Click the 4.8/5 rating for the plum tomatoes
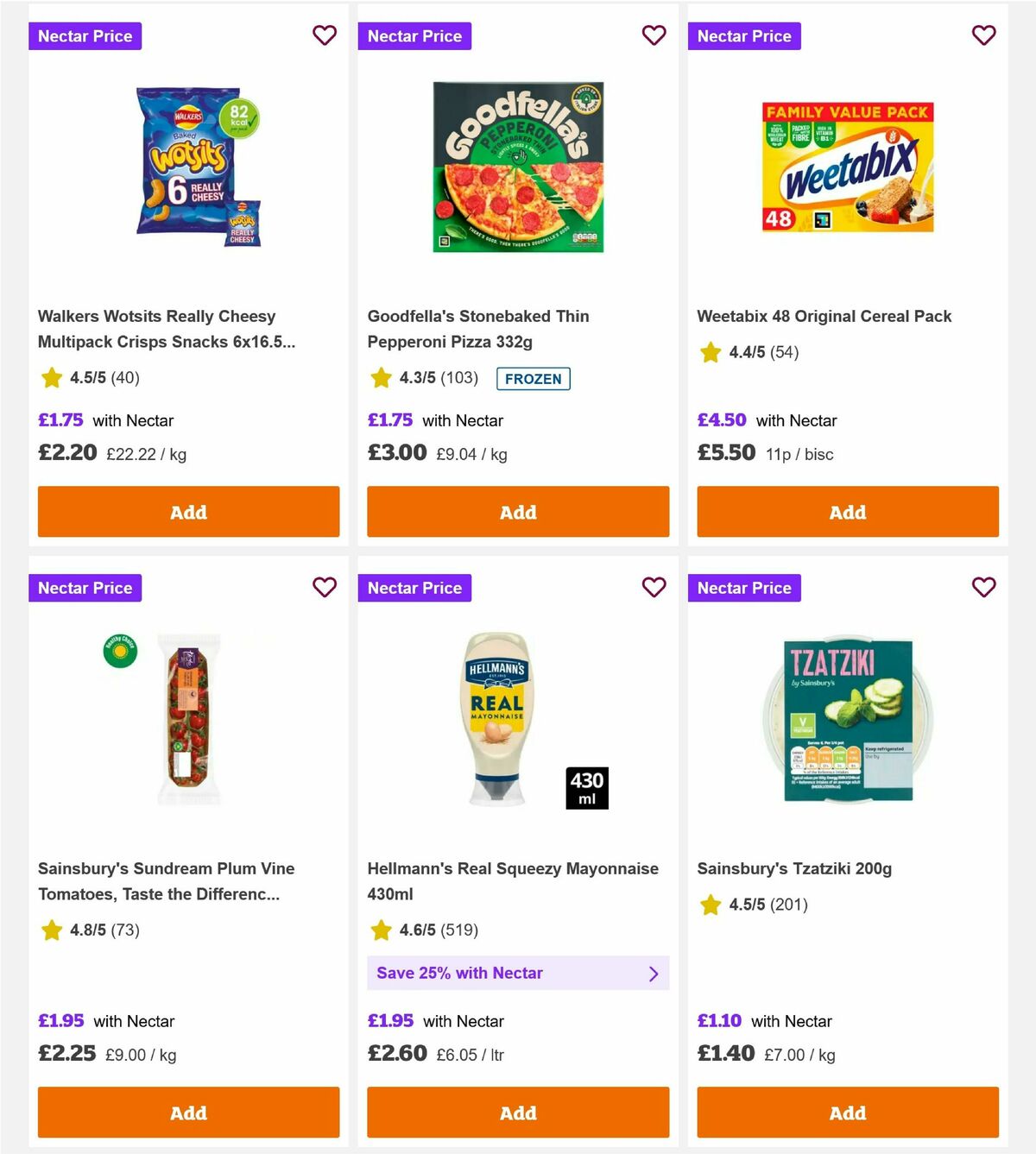The width and height of the screenshot is (1036, 1154). [x=86, y=930]
